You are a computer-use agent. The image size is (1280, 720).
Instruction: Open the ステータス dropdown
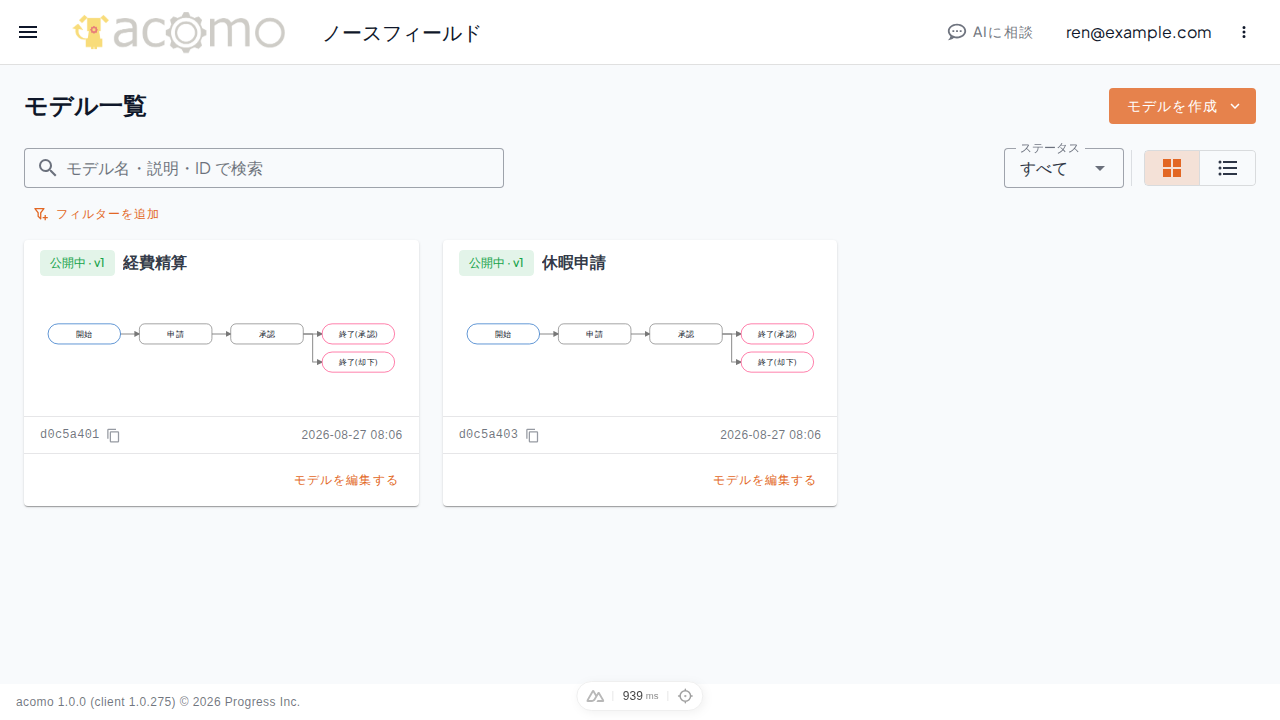1064,169
